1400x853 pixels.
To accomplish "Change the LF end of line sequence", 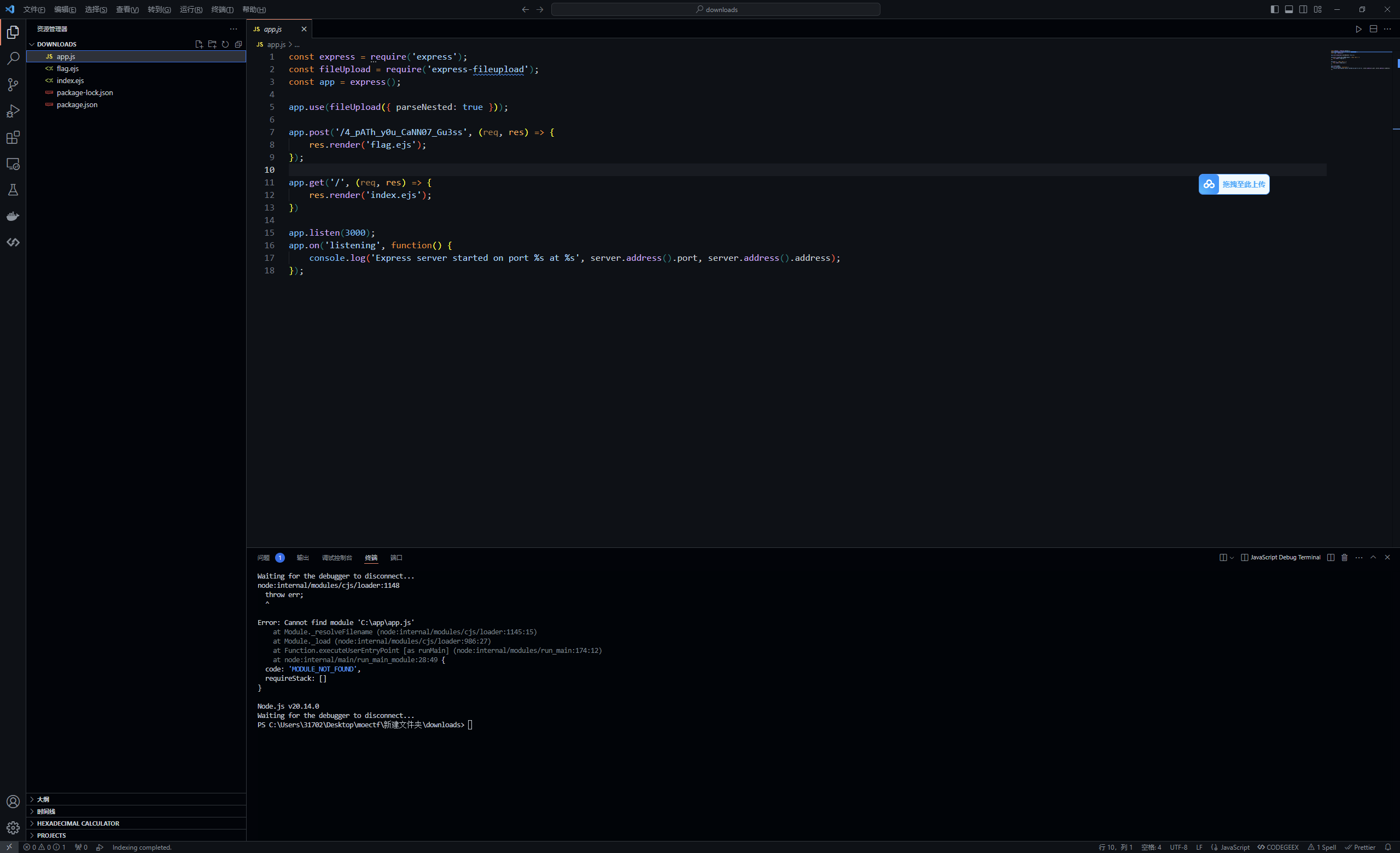I will point(1199,847).
